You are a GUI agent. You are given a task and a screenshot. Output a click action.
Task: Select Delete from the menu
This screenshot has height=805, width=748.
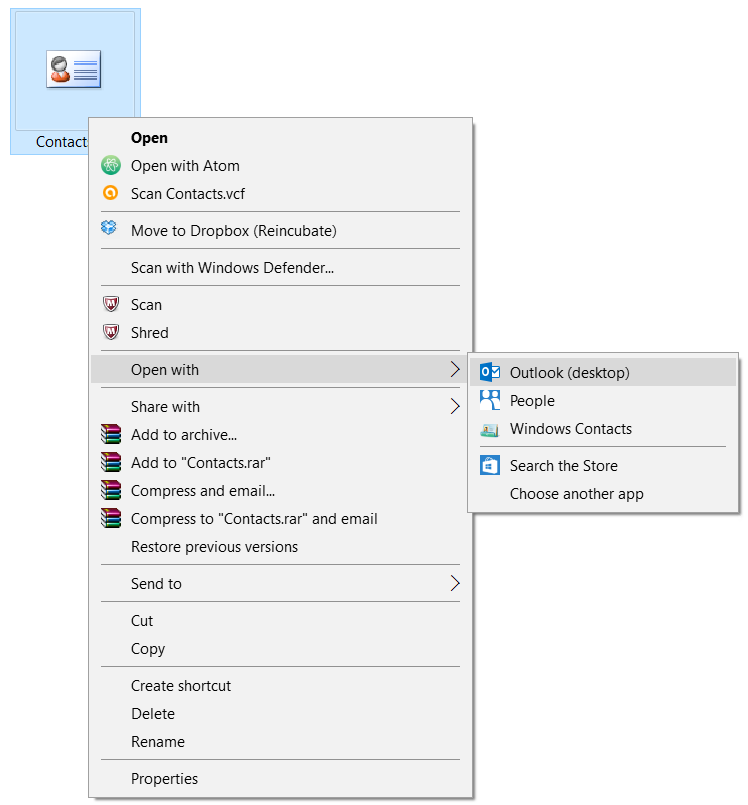pyautogui.click(x=280, y=713)
